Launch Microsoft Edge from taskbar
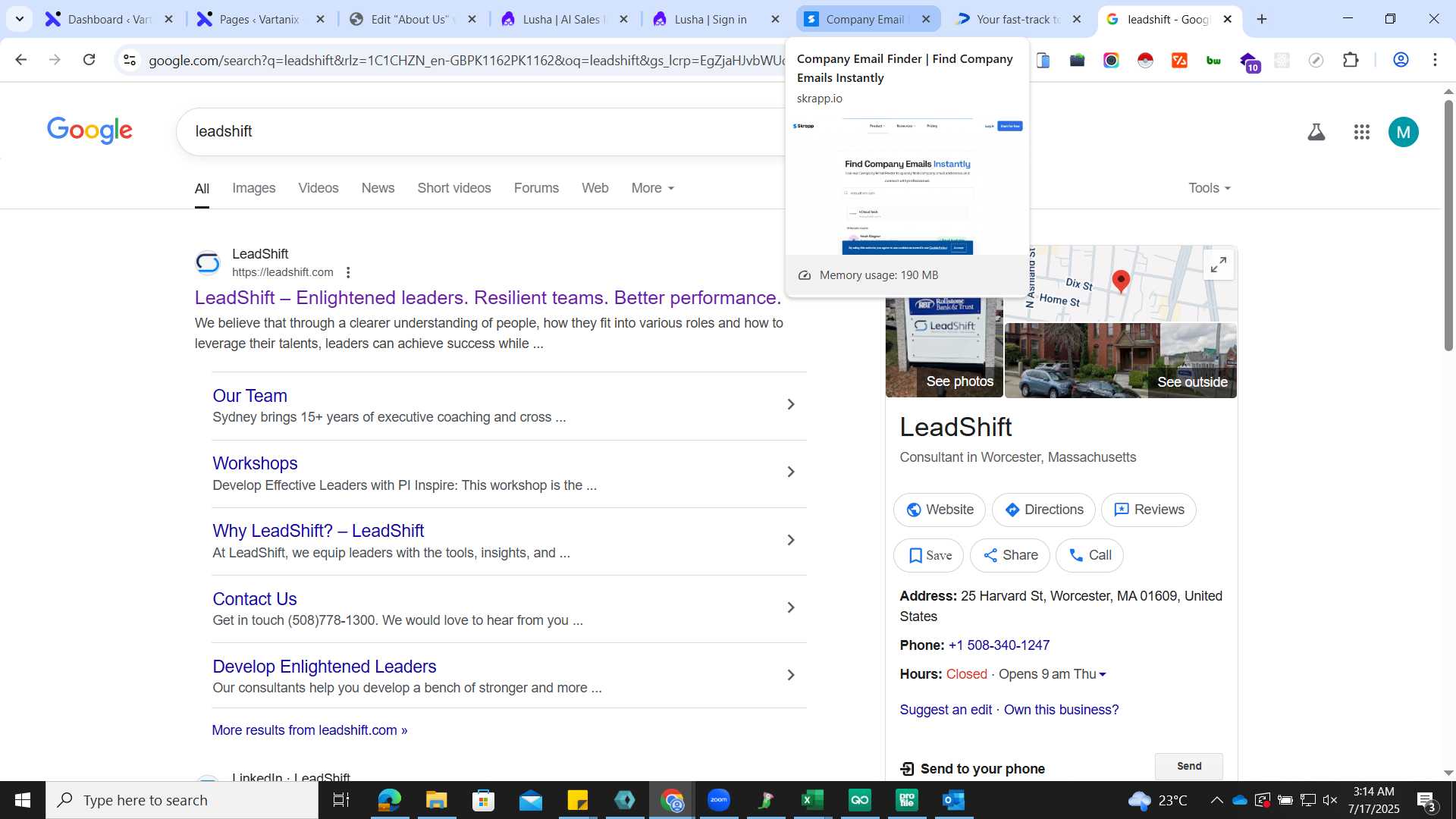This screenshot has width=1456, height=819. click(x=389, y=800)
